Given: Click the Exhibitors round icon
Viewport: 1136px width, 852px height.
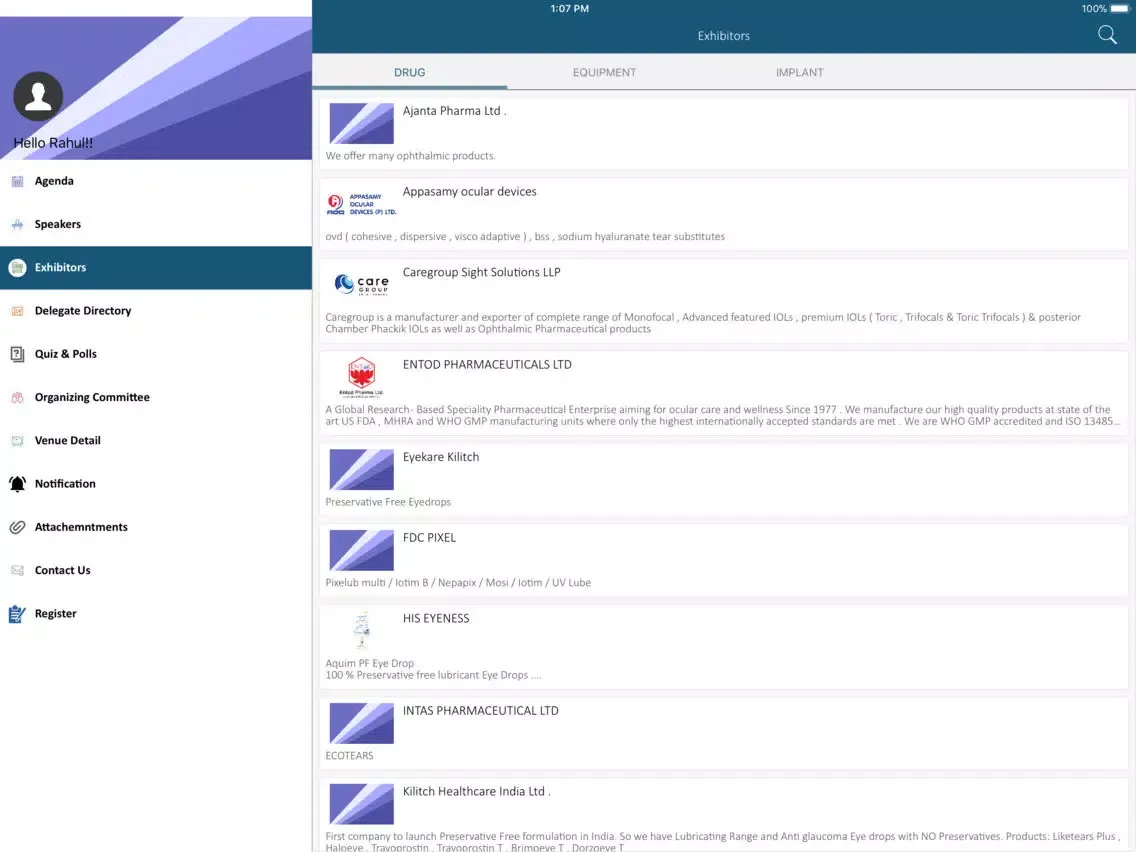Looking at the screenshot, I should click(x=17, y=267).
